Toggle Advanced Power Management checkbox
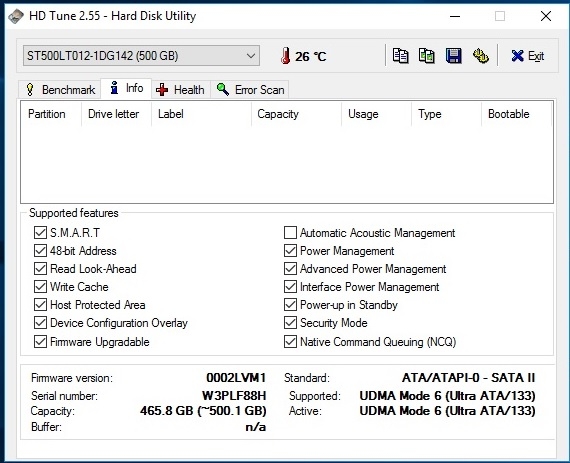 290,269
